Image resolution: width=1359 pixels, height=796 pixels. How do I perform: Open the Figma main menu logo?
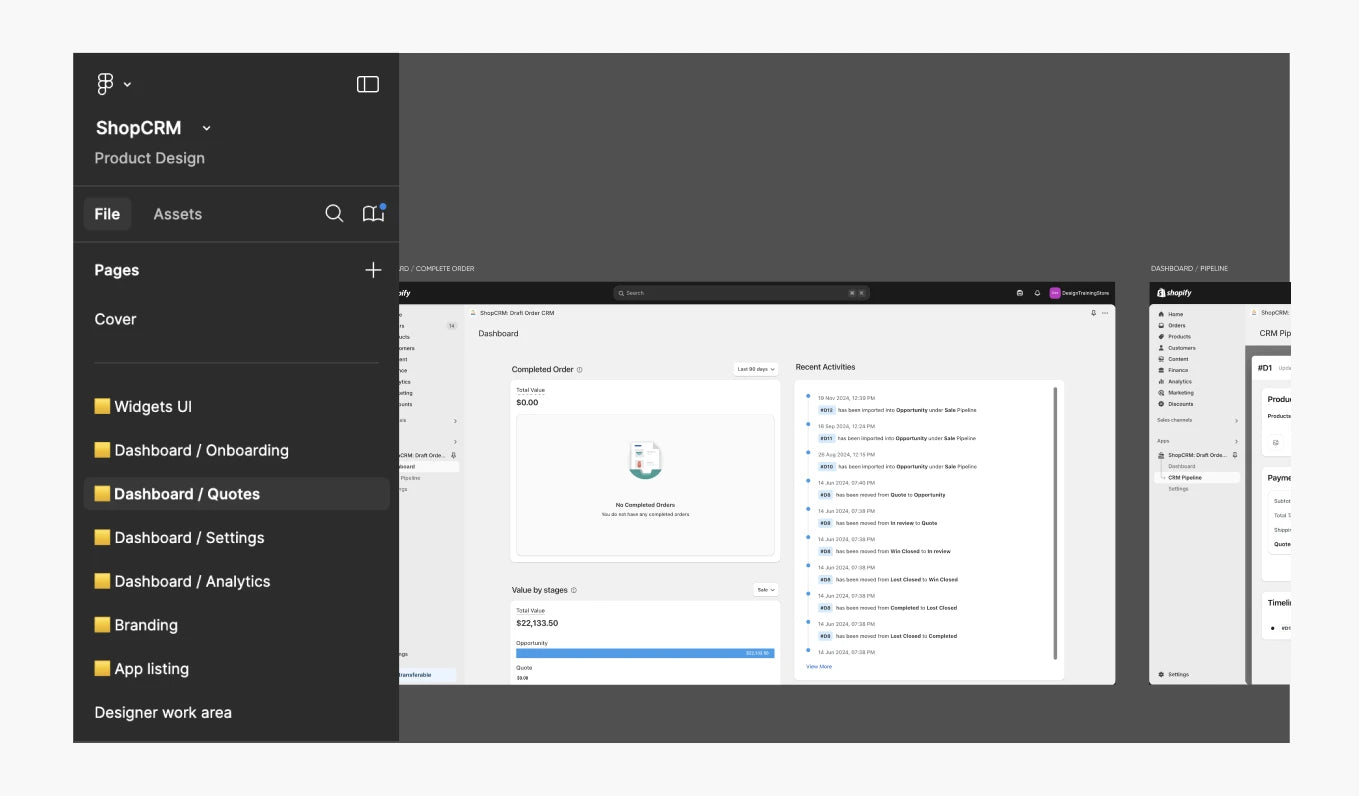pyautogui.click(x=106, y=85)
